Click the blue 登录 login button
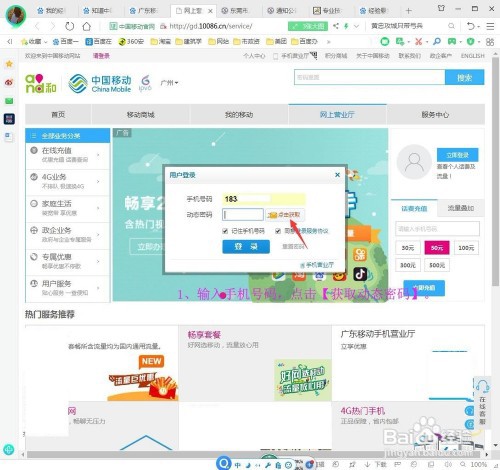 tap(246, 247)
